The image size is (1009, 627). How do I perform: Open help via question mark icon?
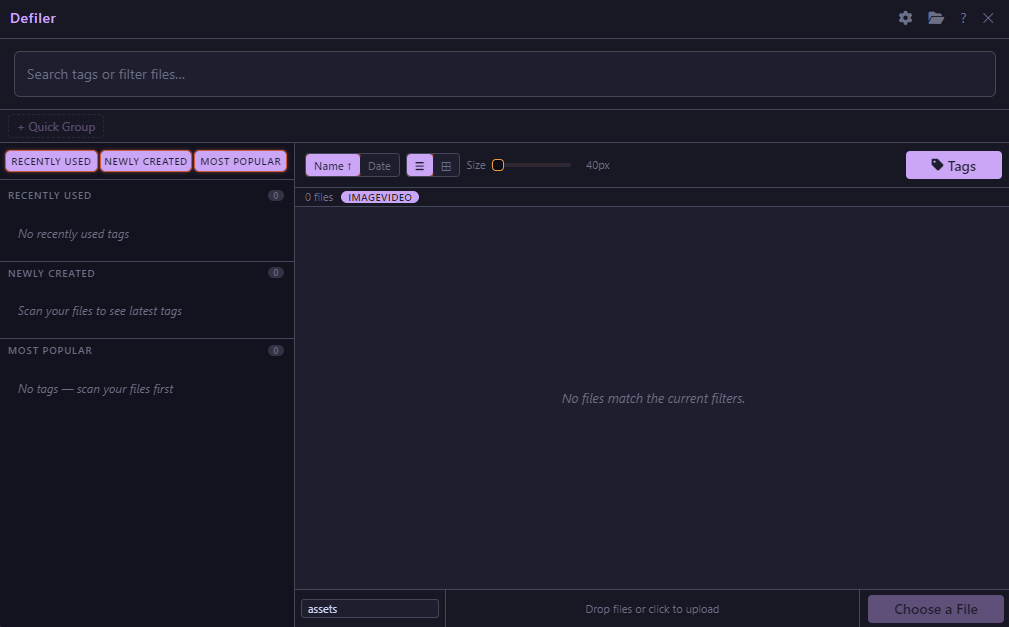point(963,18)
